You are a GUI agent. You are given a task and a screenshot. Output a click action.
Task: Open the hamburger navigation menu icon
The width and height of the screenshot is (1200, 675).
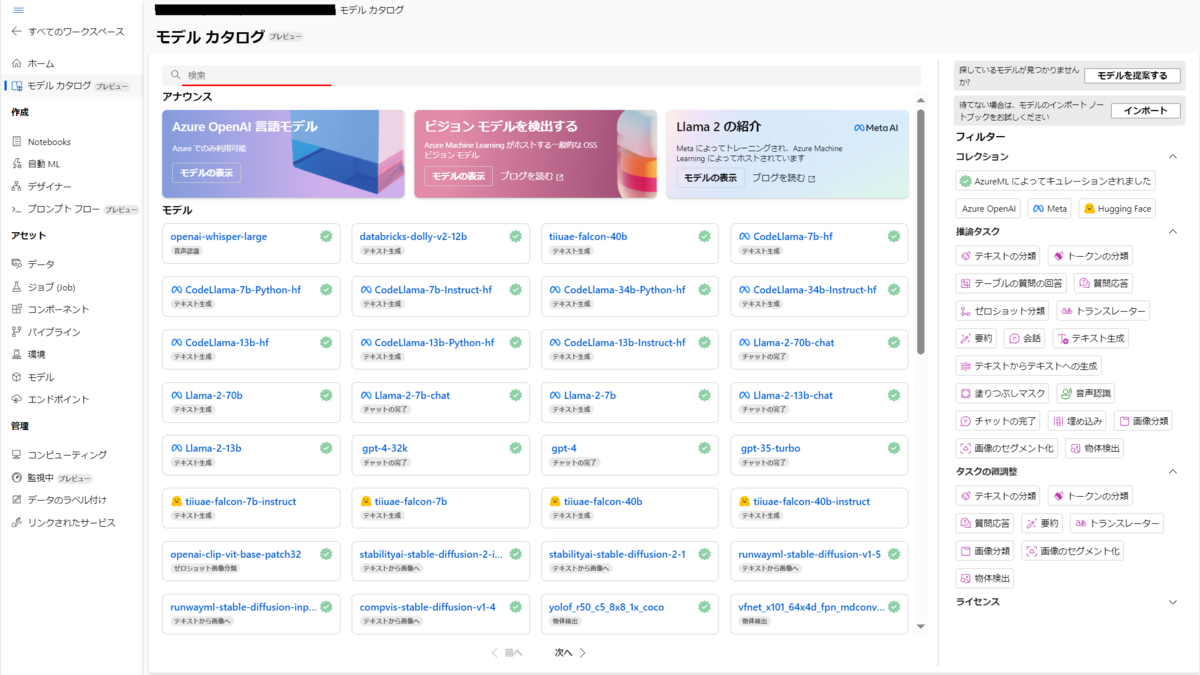tap(18, 9)
